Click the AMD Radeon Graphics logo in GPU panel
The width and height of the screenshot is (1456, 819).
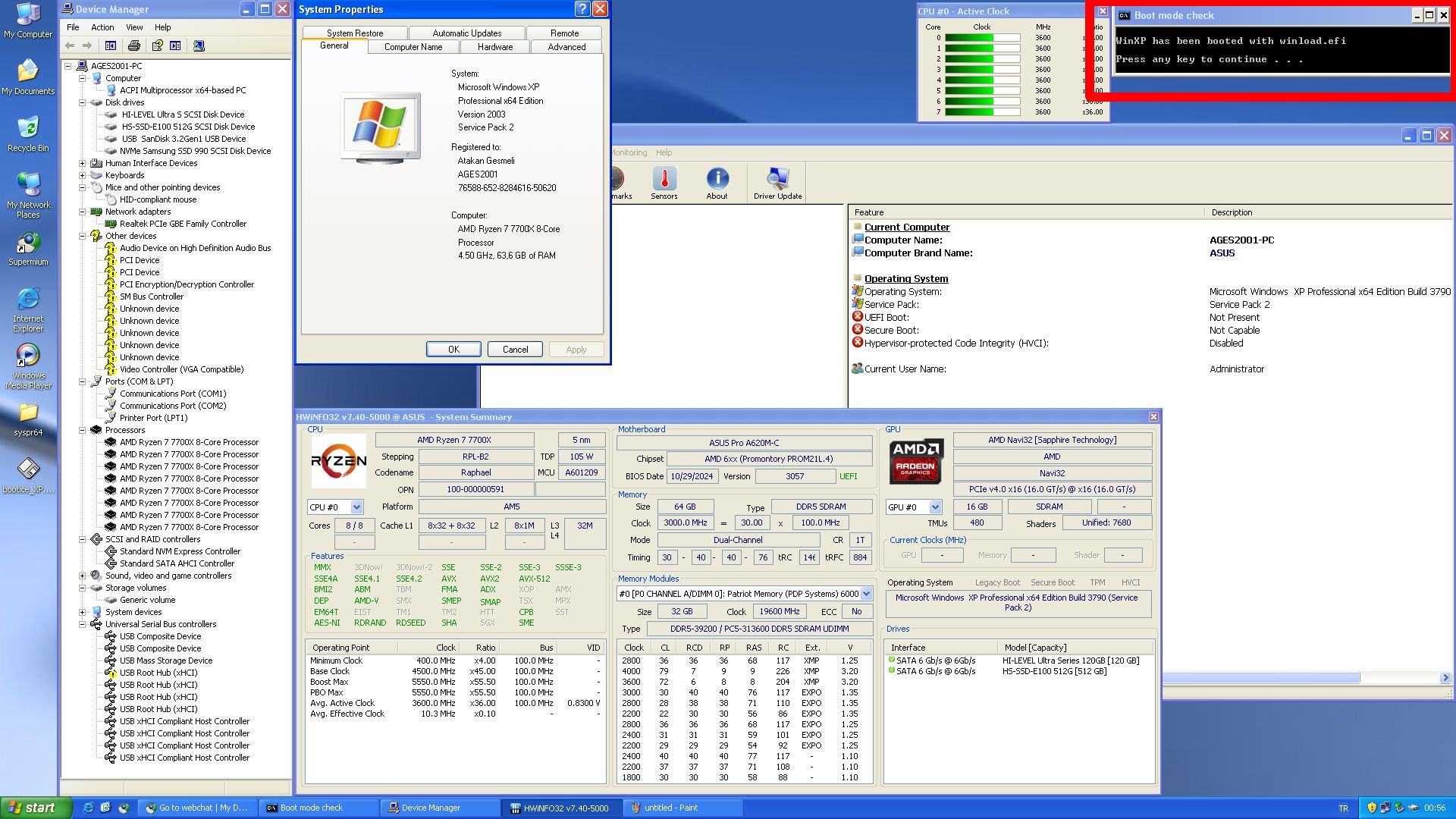point(915,461)
